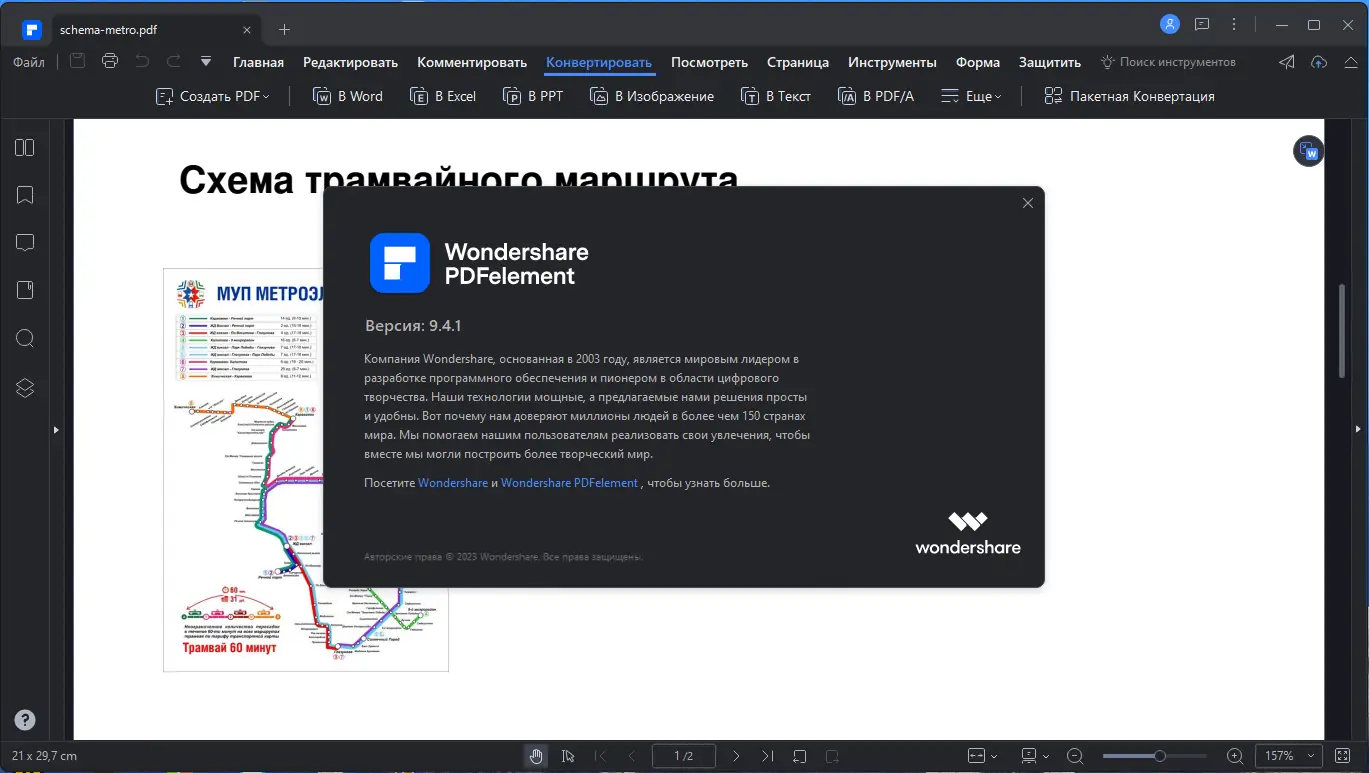Screen dimensions: 1369x773
Task: Click the floating Word convert icon
Action: pos(1308,152)
